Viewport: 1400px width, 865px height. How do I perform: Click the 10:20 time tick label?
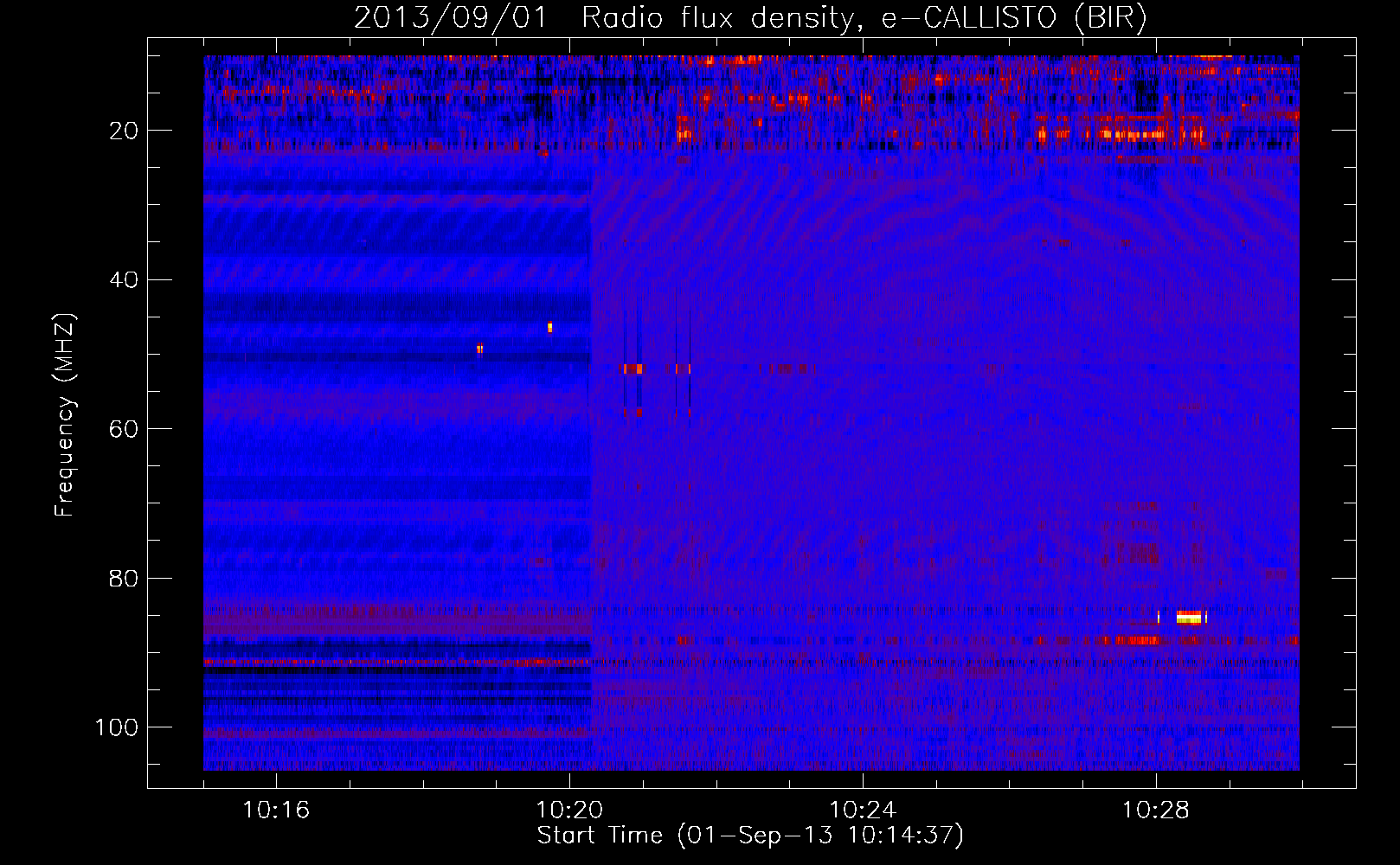(569, 811)
